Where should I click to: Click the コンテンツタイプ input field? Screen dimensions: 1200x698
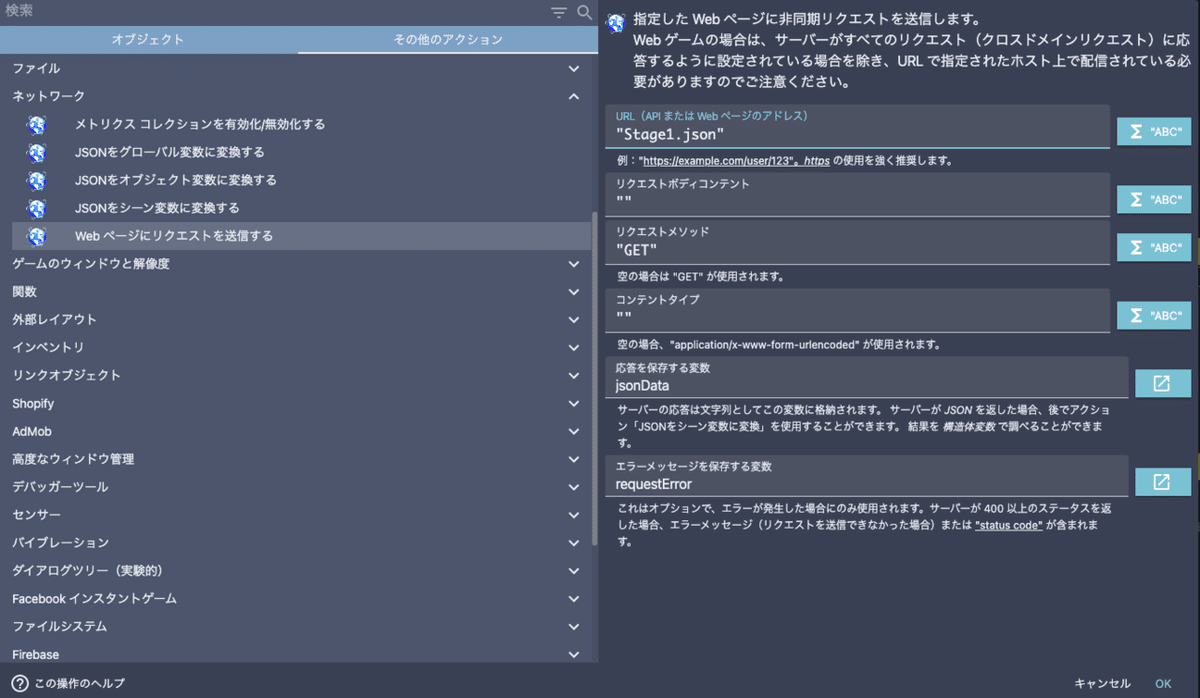tap(858, 310)
